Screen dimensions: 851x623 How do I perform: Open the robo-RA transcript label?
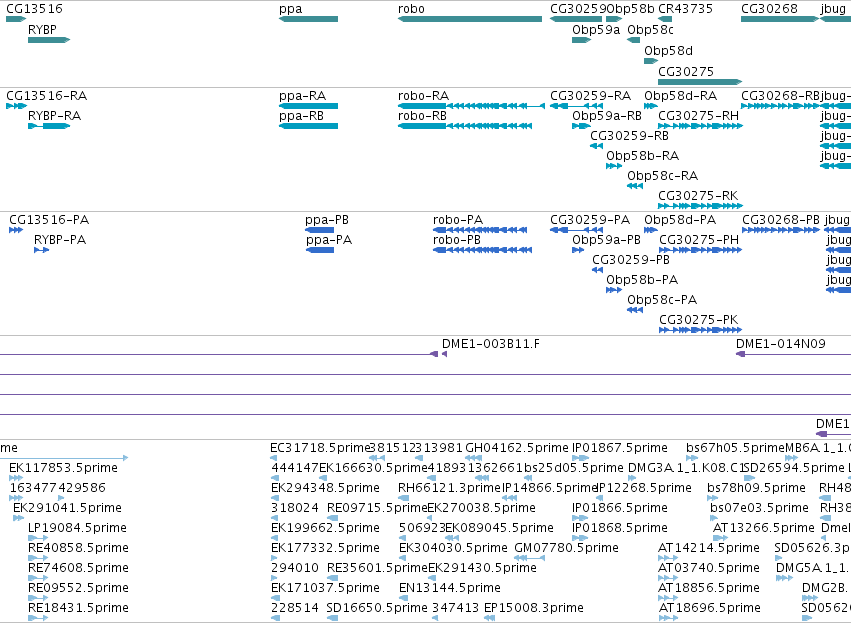[x=423, y=96]
